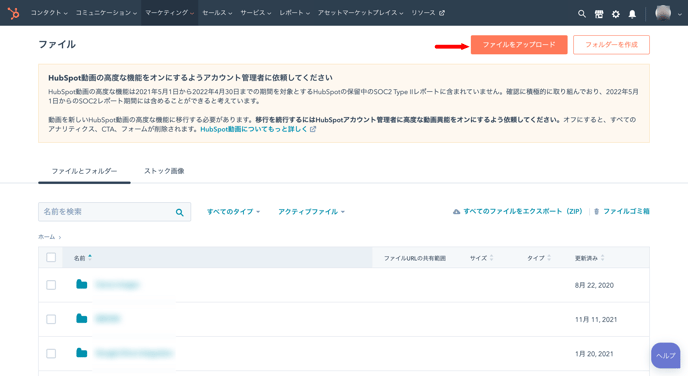Click the date 1月 20, 2021
This screenshot has height=376, width=688.
click(x=594, y=354)
